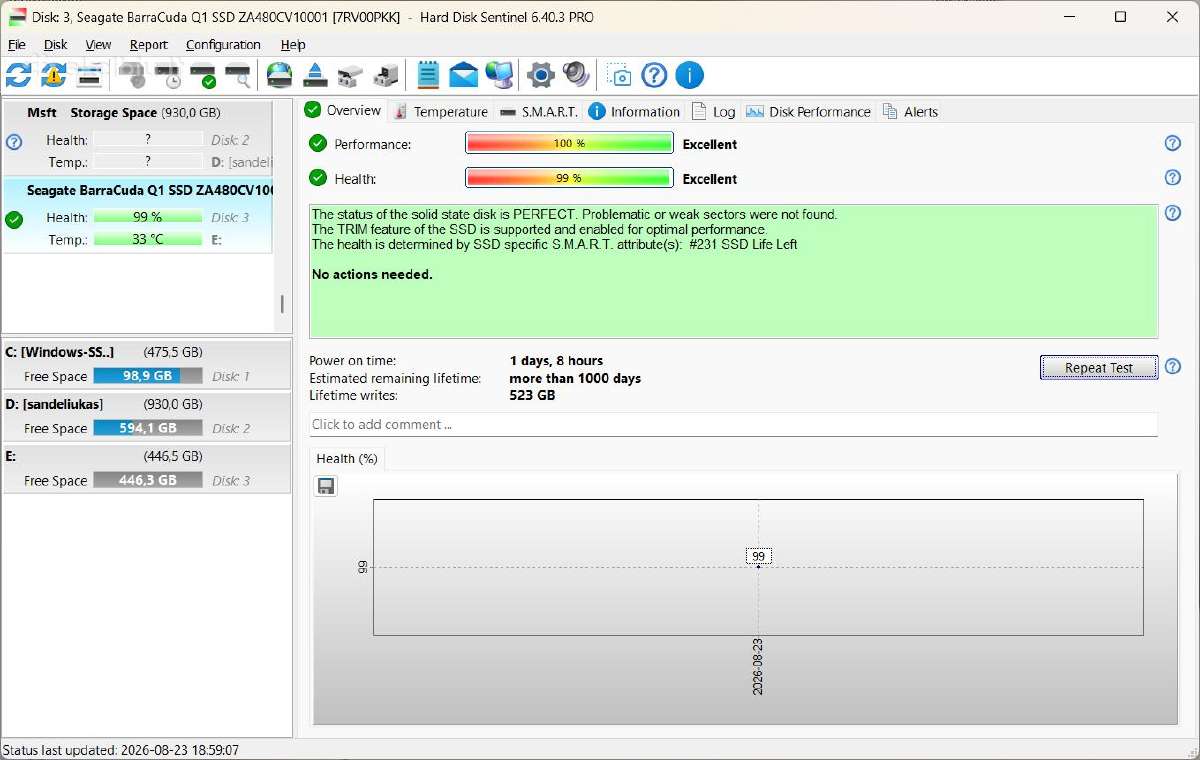Click the 'No actions needed.' text
1200x760 pixels.
[x=372, y=274]
